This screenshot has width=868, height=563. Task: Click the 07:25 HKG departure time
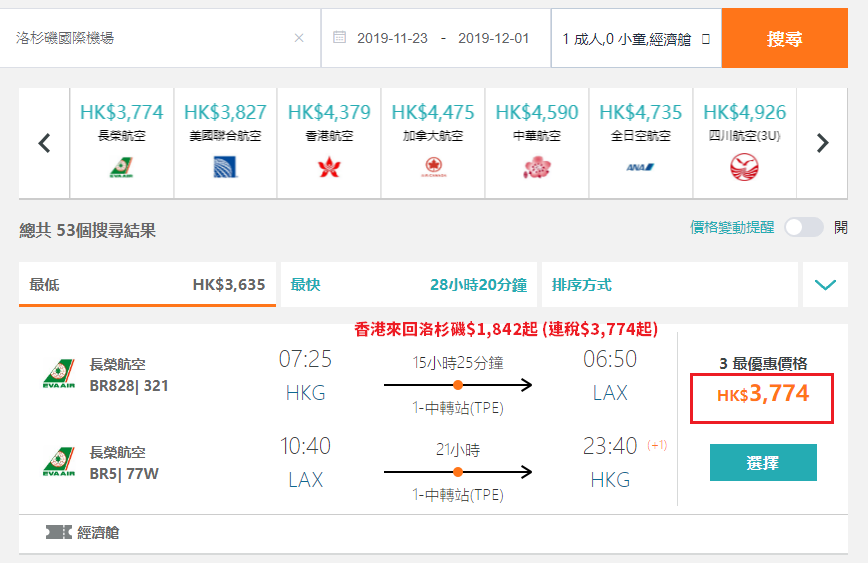[305, 359]
